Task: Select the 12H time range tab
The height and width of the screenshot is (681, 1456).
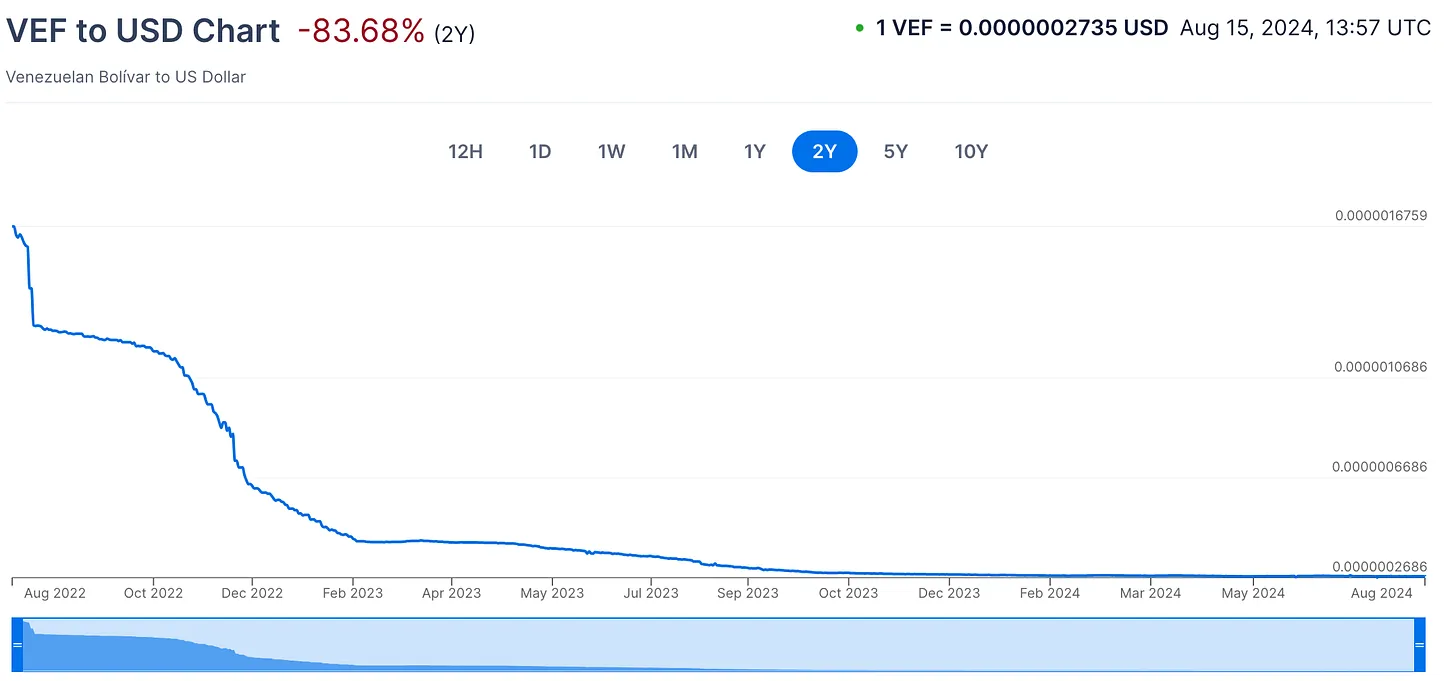Action: coord(465,152)
